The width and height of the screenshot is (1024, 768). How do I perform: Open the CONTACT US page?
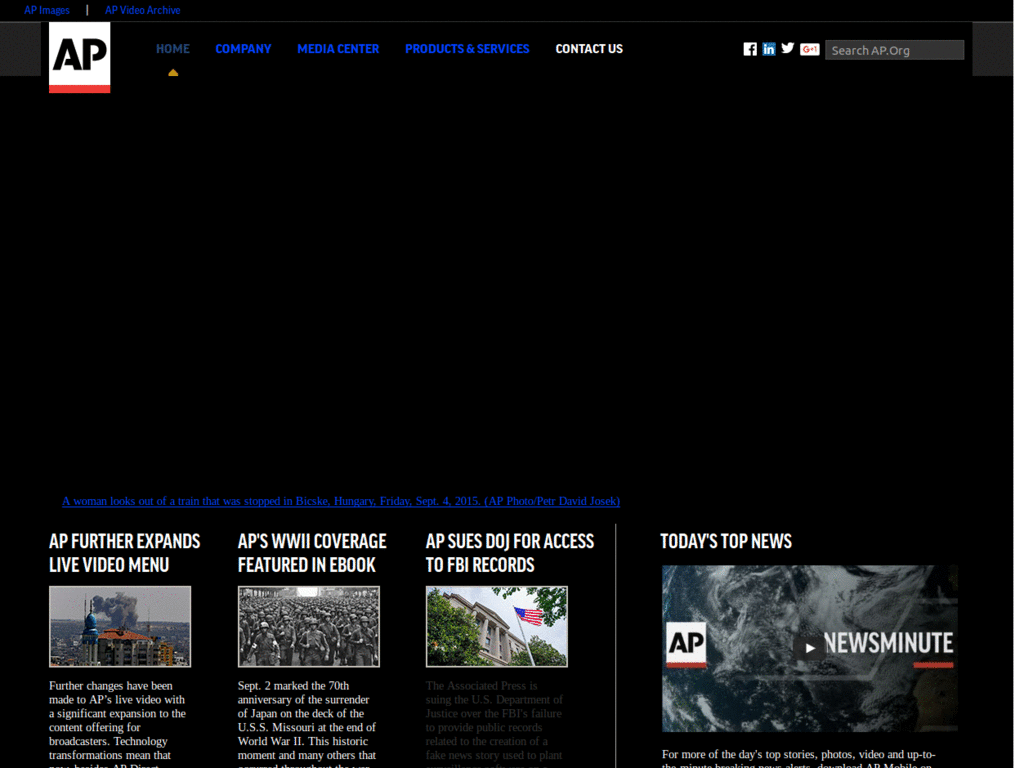point(589,48)
